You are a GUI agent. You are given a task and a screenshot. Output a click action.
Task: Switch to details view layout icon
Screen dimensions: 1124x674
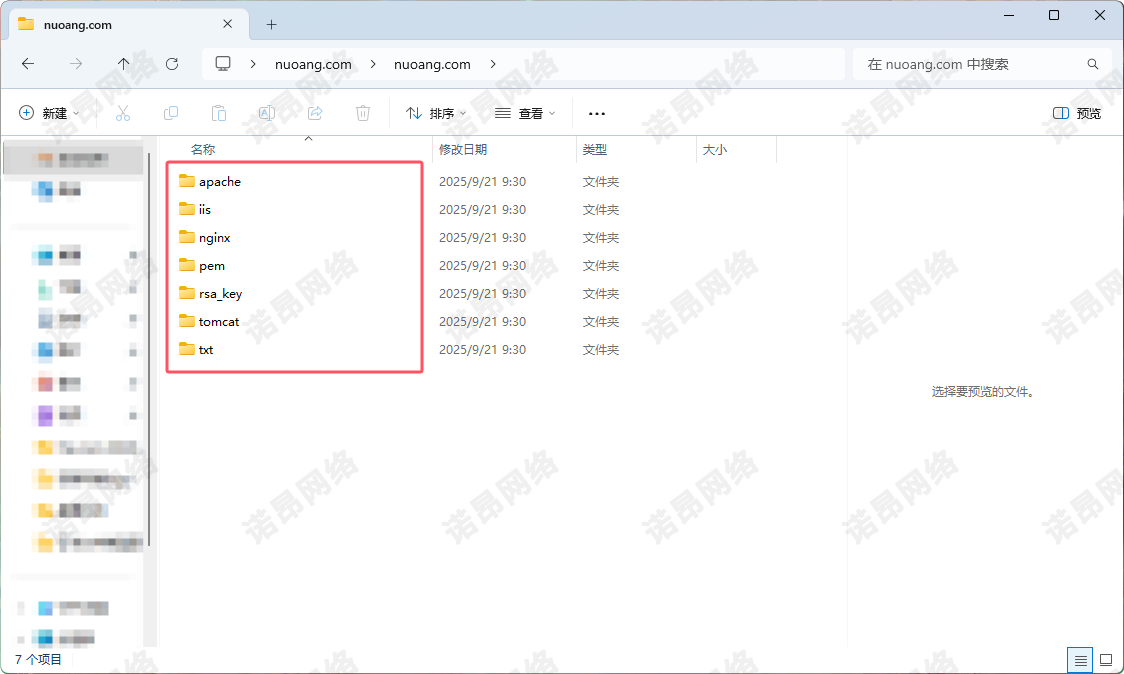pyautogui.click(x=1079, y=660)
